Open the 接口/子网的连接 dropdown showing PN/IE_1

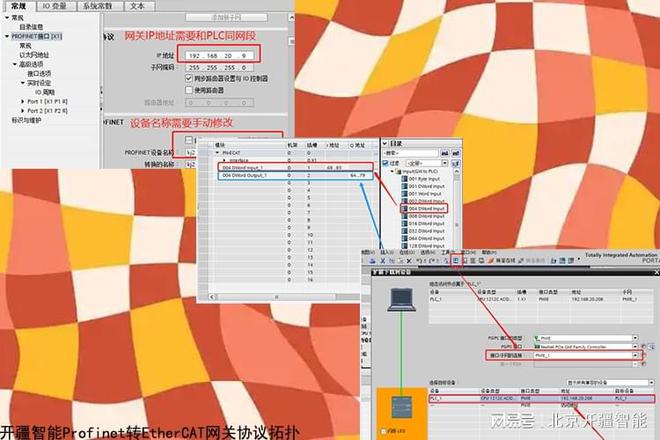(635, 355)
